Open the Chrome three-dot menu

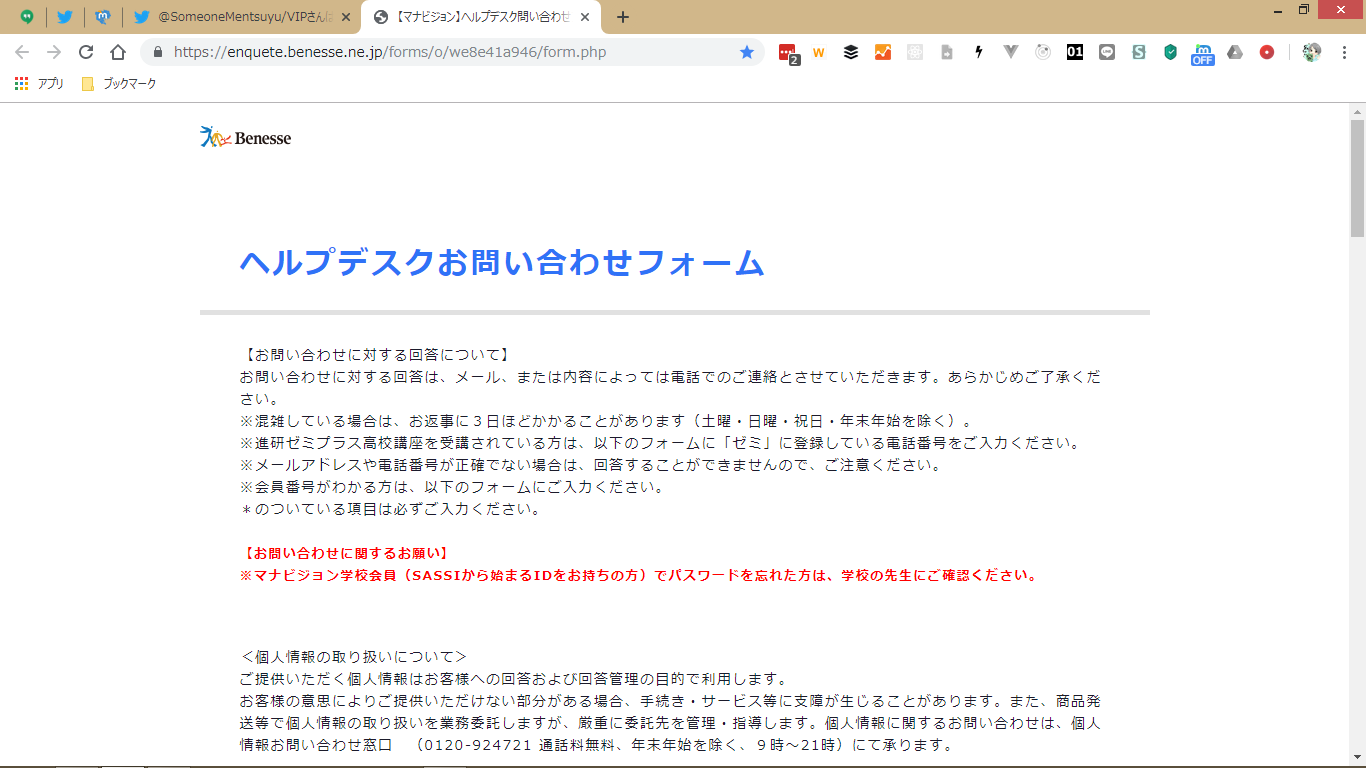pyautogui.click(x=1344, y=52)
